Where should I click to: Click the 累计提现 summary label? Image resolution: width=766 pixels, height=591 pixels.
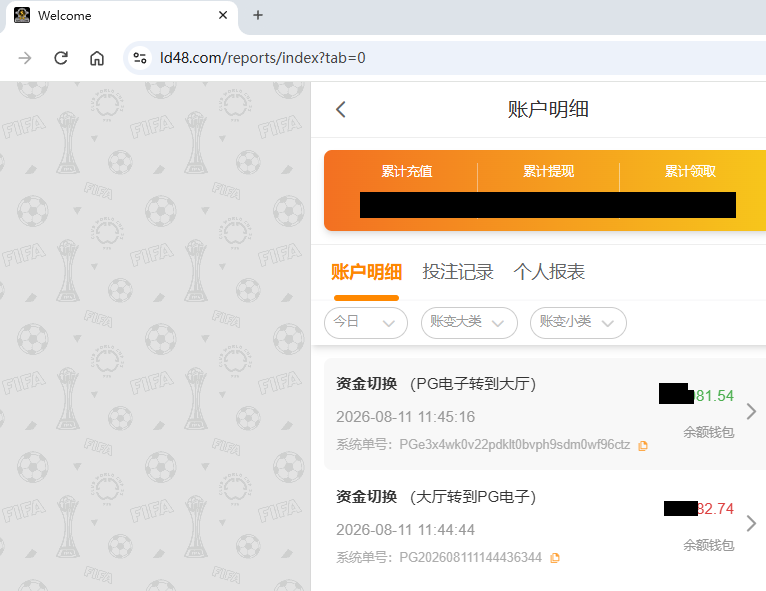pyautogui.click(x=548, y=171)
